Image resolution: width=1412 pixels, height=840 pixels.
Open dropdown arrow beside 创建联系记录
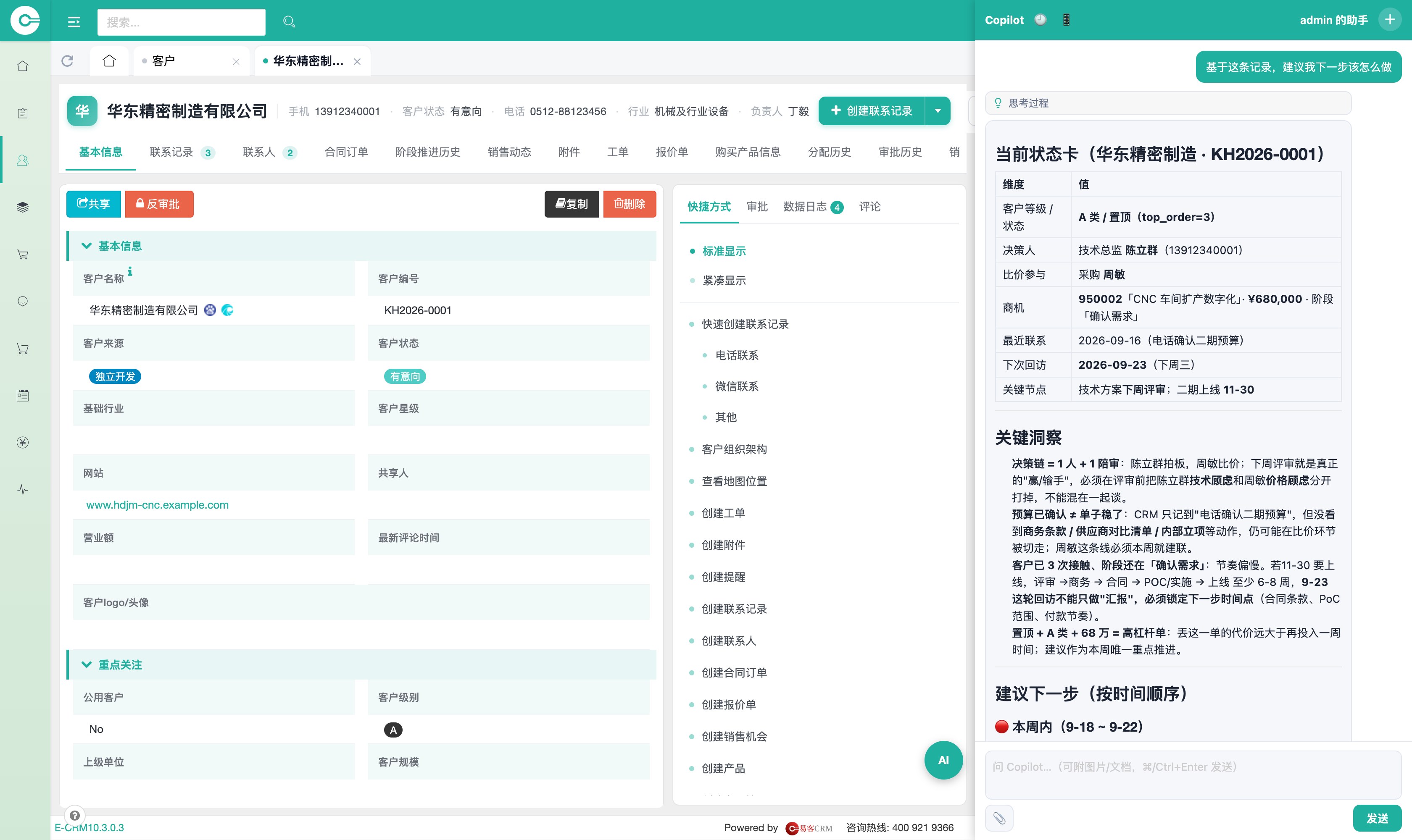coord(938,111)
